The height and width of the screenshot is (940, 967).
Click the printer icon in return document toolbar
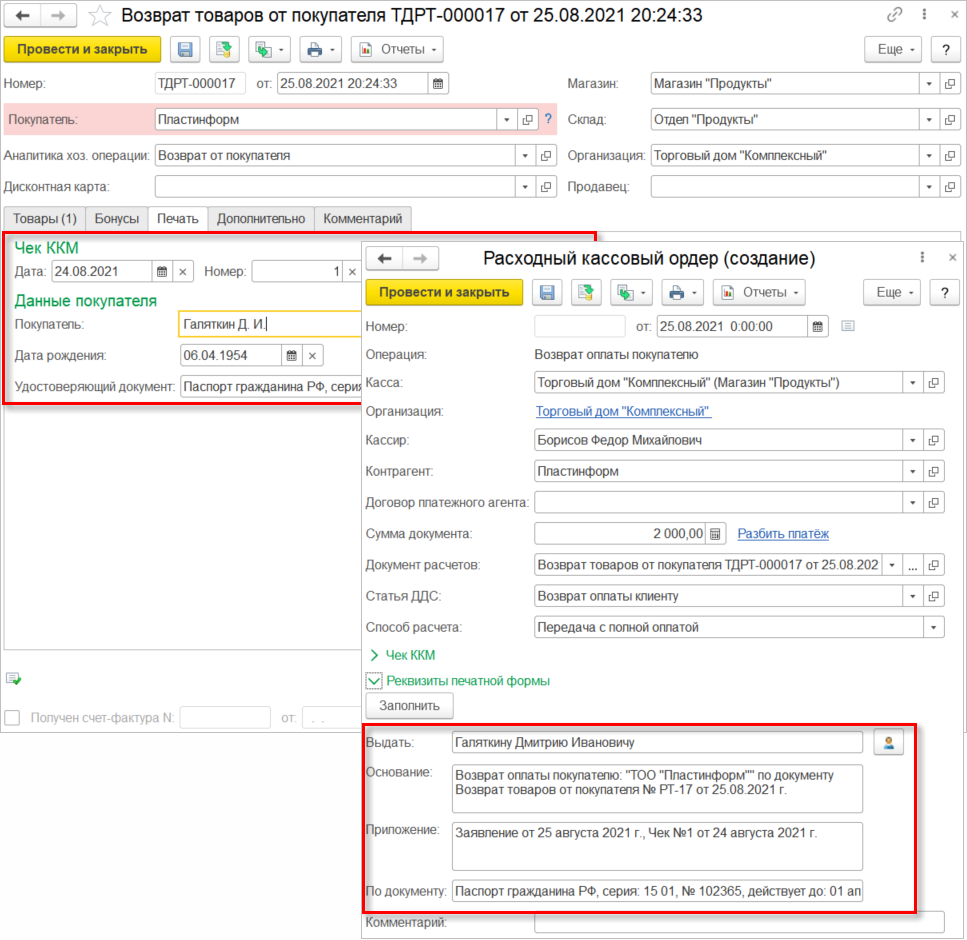320,49
